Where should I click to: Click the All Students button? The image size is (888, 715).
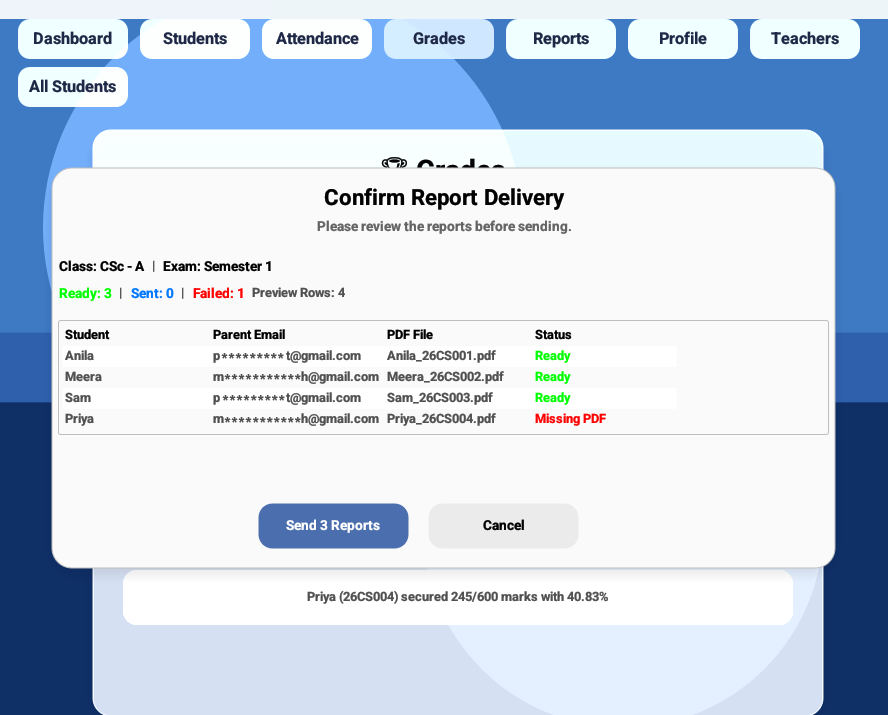(72, 87)
